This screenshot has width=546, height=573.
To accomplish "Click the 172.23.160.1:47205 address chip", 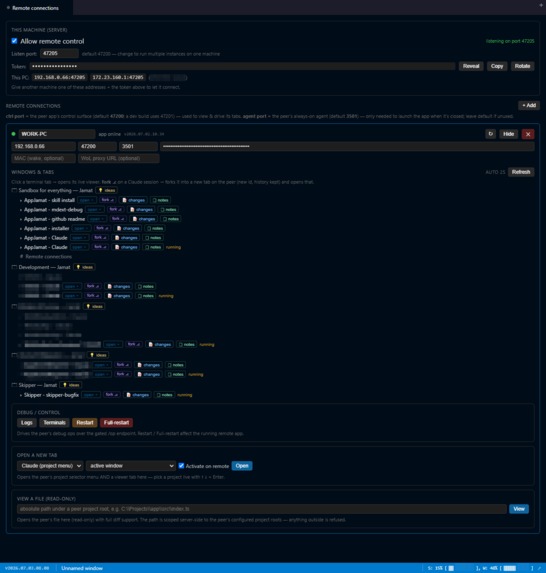I will coord(118,77).
